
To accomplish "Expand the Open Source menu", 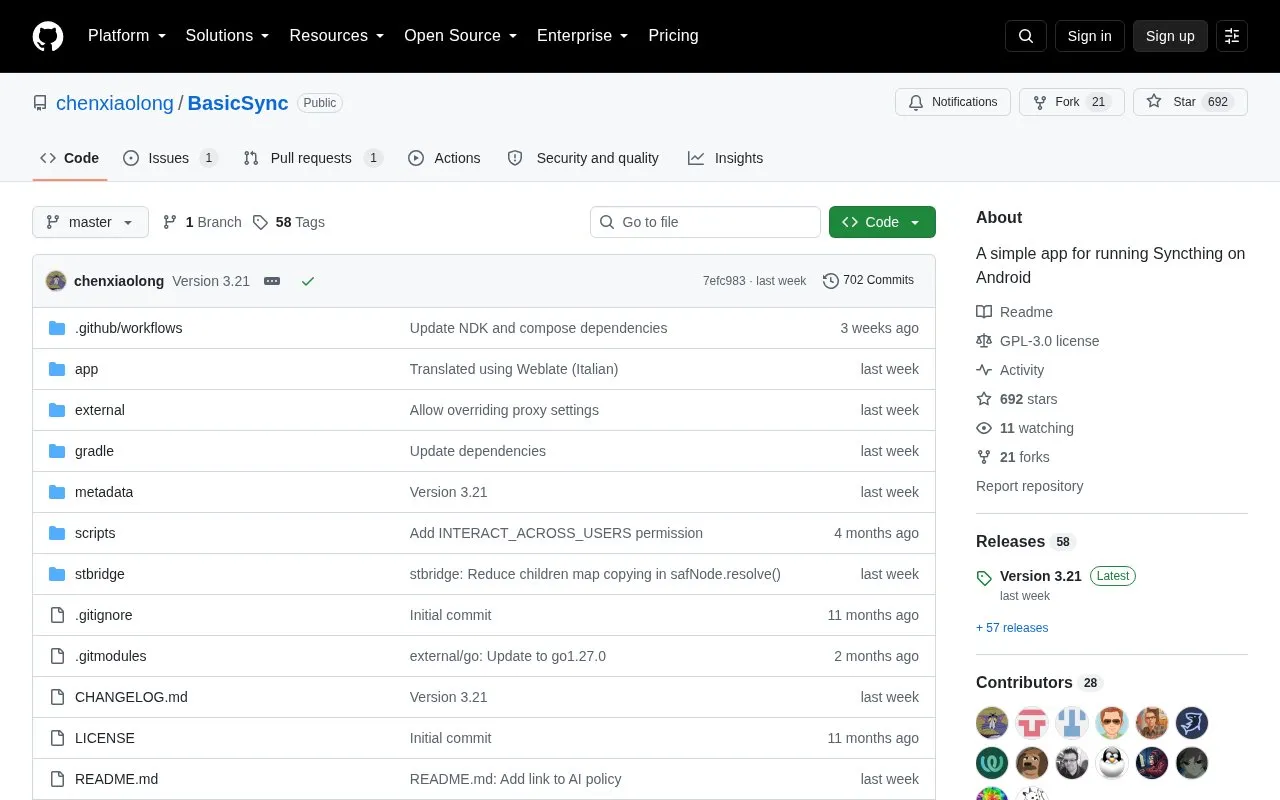I will [461, 36].
